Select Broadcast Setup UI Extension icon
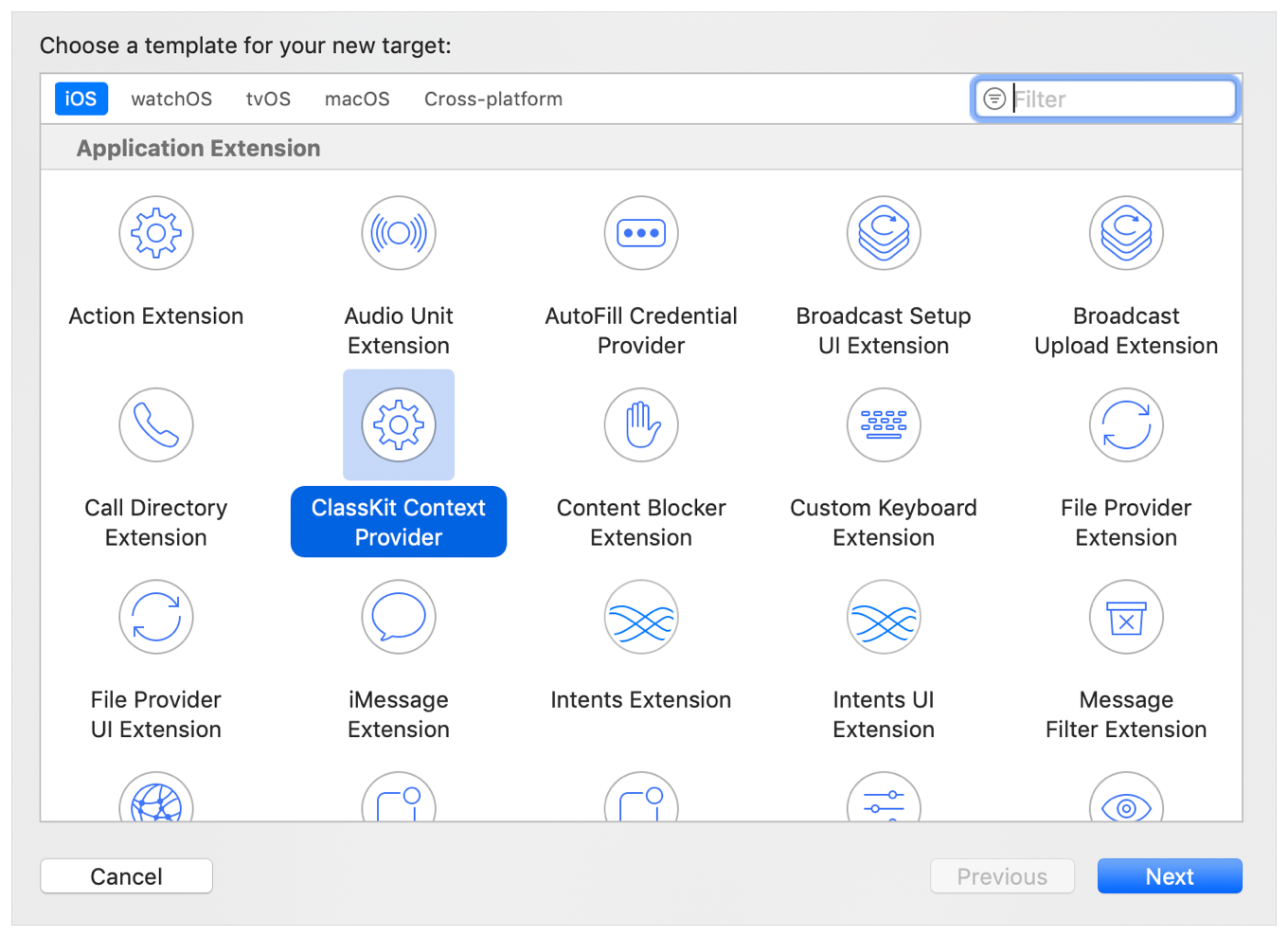Viewport: 1288px width, 937px height. point(884,233)
